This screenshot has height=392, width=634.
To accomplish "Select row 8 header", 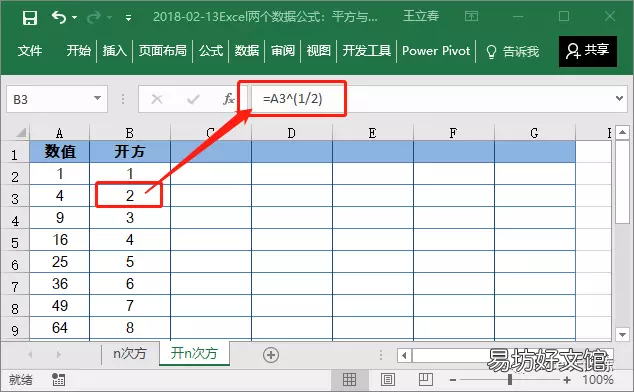I will click(15, 309).
